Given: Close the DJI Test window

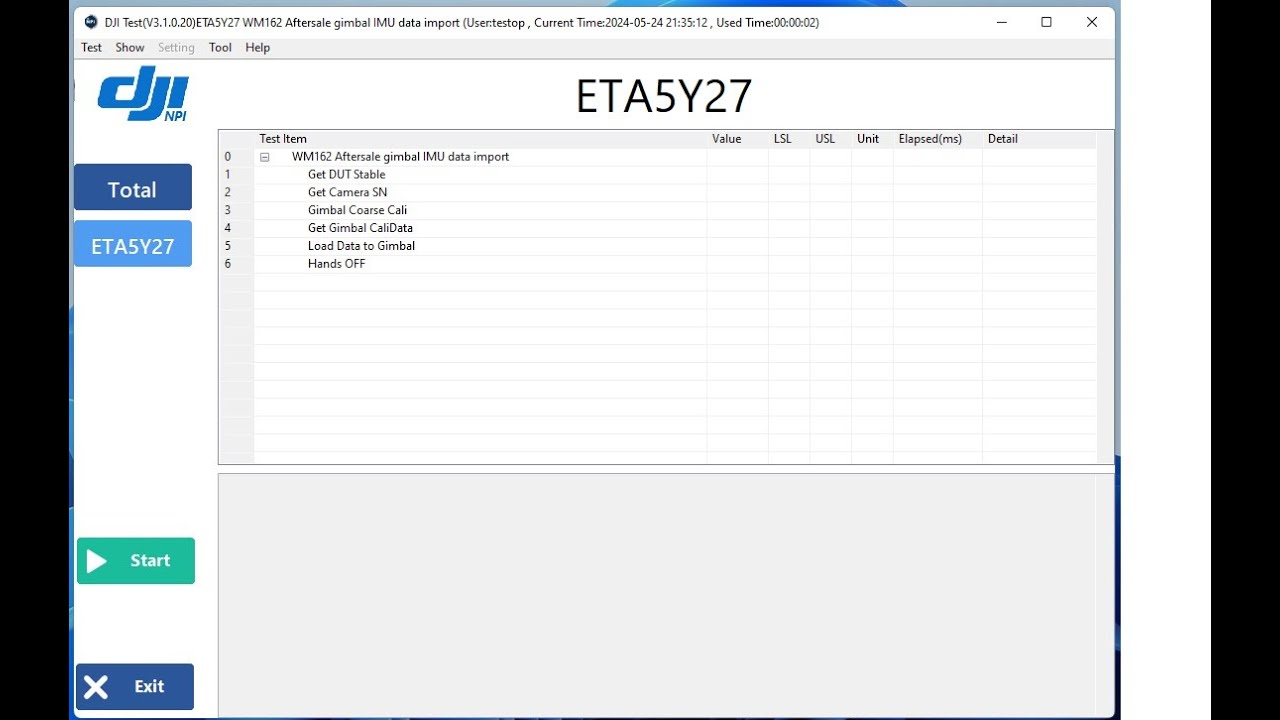Looking at the screenshot, I should tap(1092, 22).
